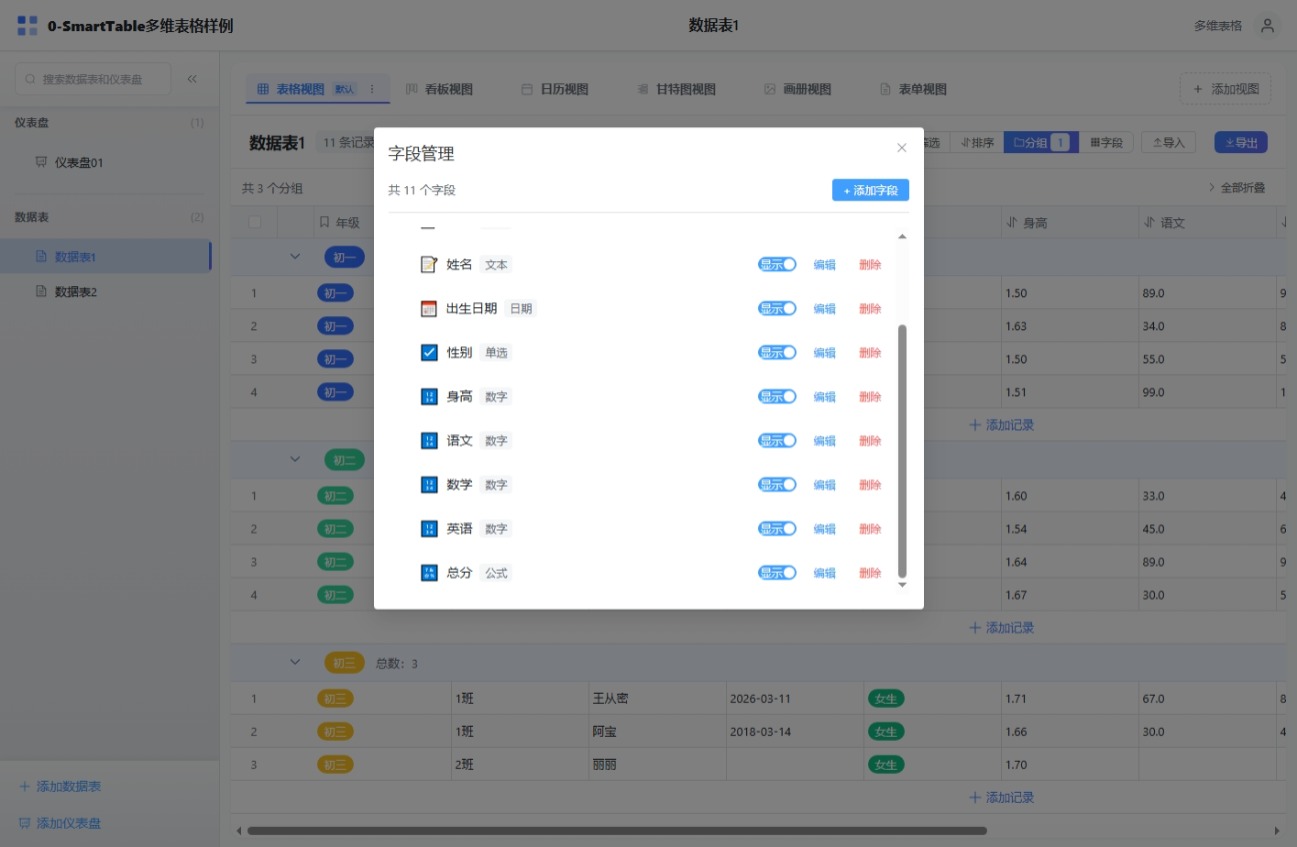Click the 身高 number field icon

point(429,397)
